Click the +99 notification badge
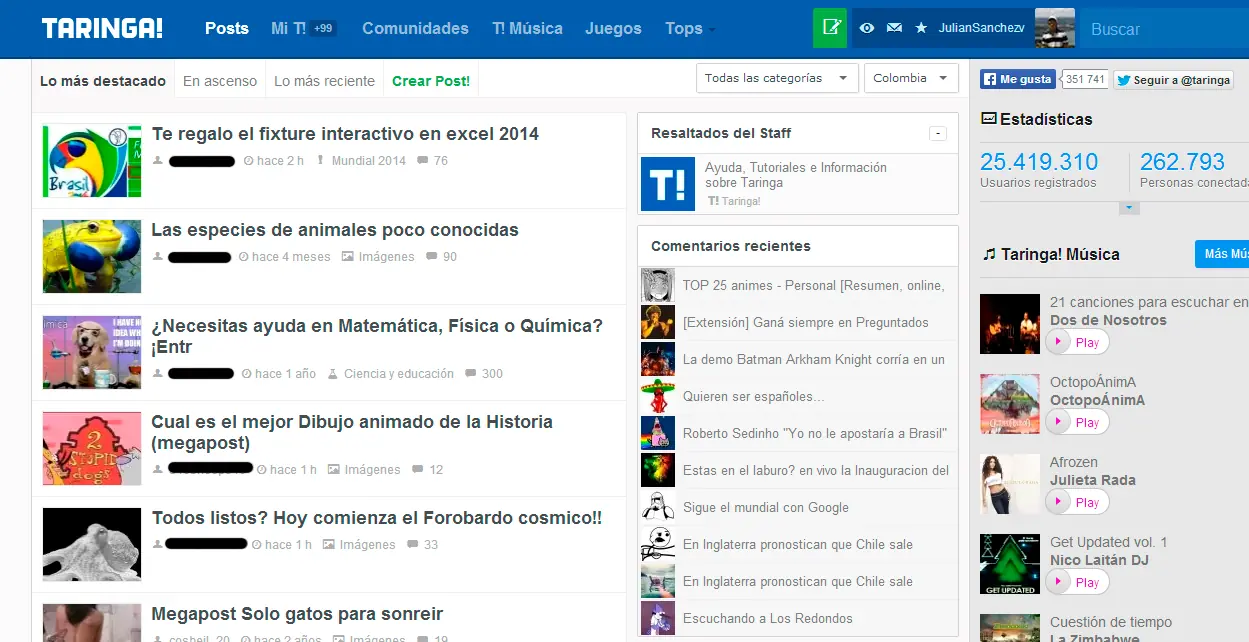This screenshot has height=642, width=1249. (323, 28)
